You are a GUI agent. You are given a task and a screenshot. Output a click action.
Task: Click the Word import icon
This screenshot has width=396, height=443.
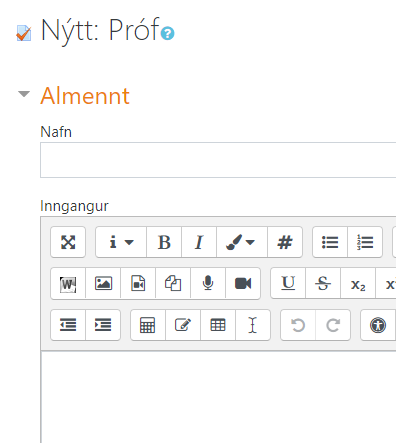point(68,284)
